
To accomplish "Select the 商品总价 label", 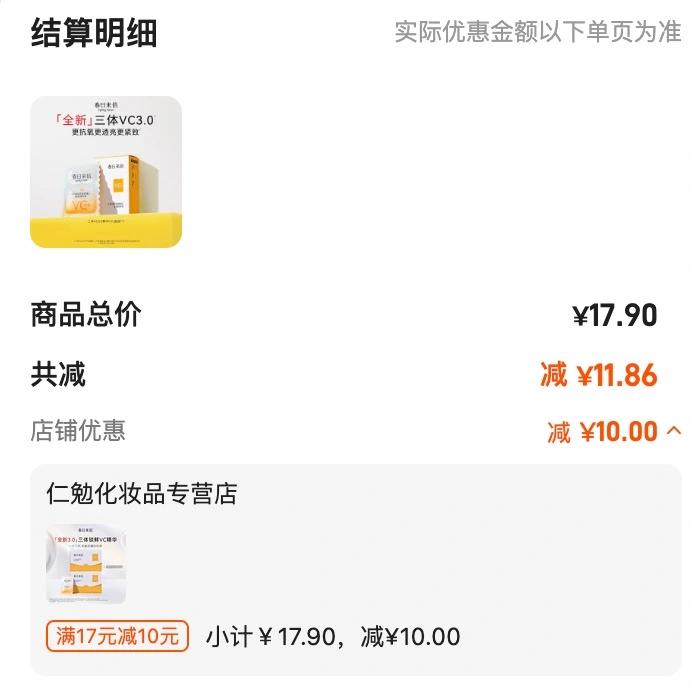I will point(86,315).
